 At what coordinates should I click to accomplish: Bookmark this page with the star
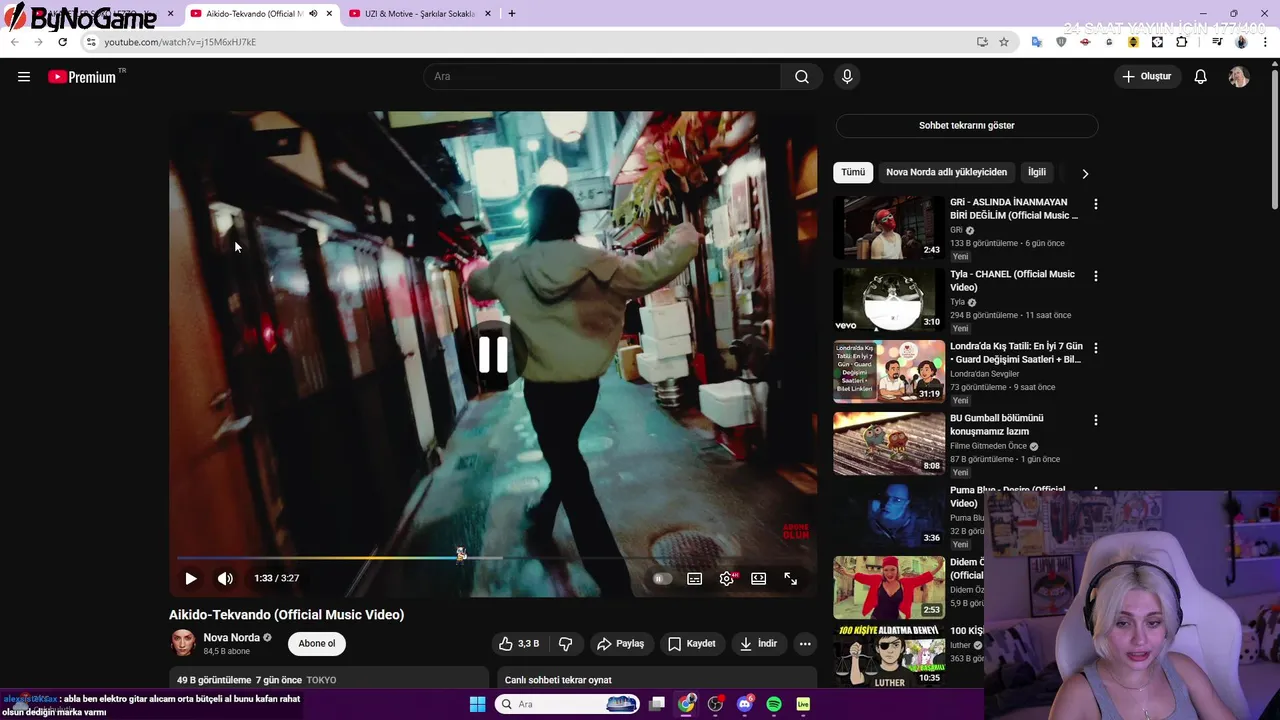click(1004, 42)
